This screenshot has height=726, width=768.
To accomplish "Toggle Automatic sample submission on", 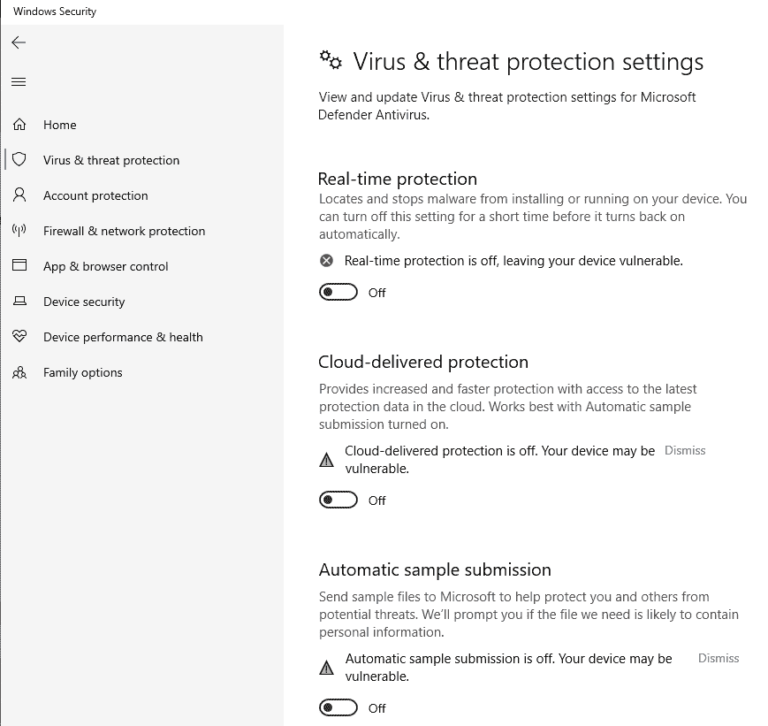I will [338, 707].
